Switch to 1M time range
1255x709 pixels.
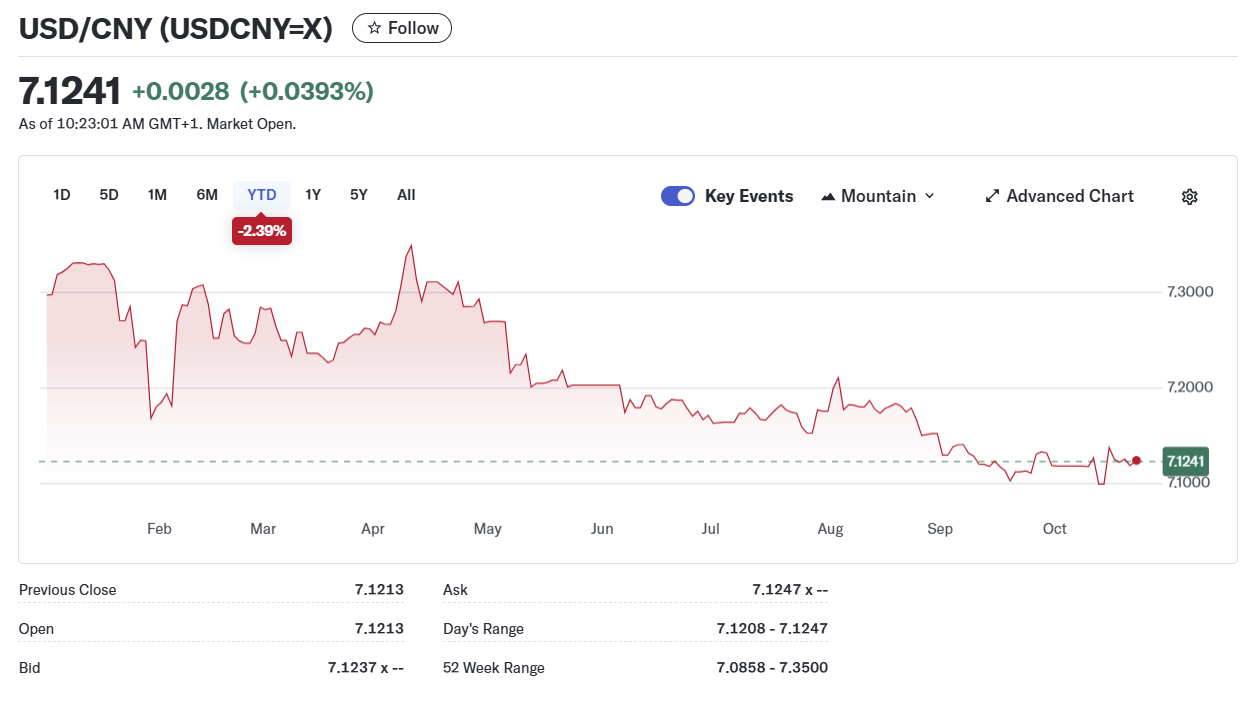[x=157, y=195]
